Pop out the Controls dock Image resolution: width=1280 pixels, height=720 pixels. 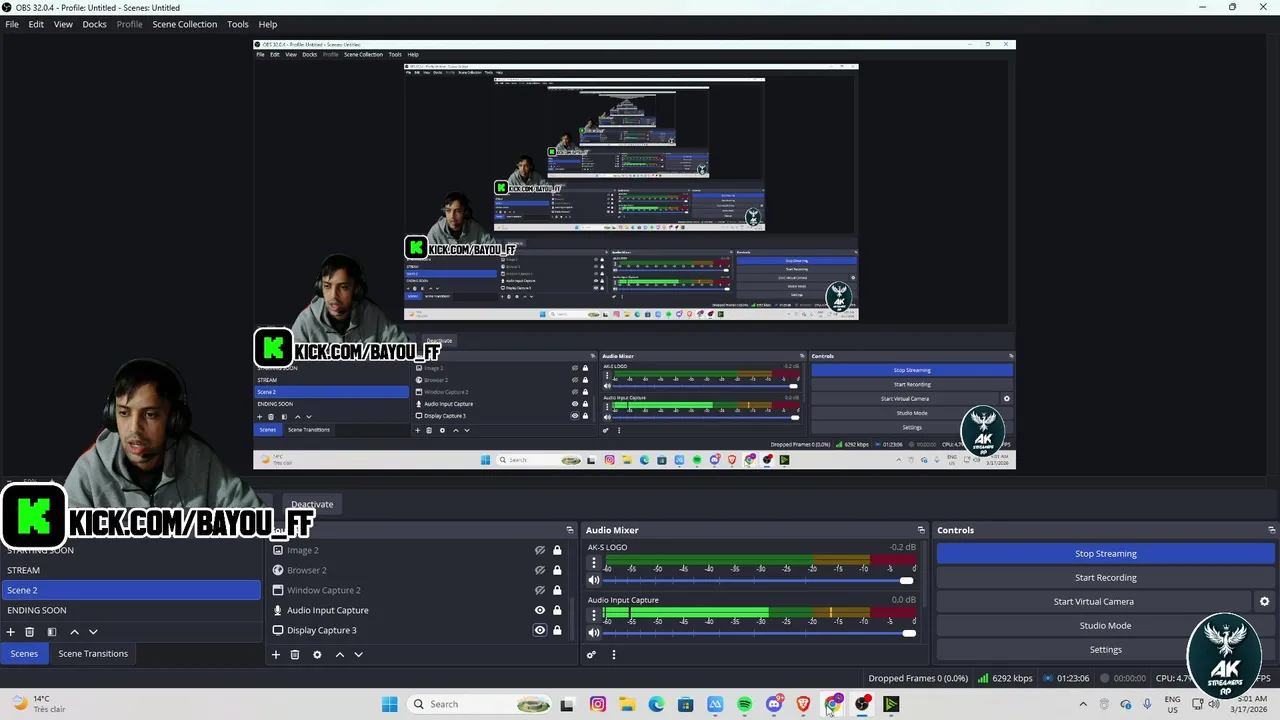tap(1271, 530)
